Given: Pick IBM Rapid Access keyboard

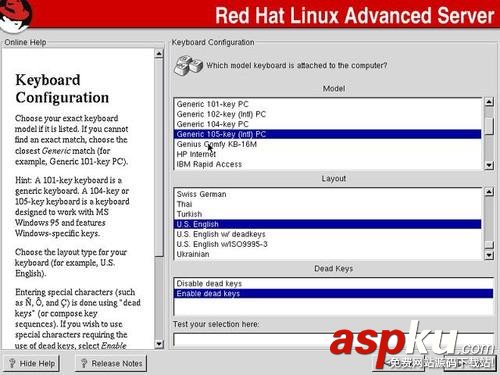Looking at the screenshot, I should [327, 164].
